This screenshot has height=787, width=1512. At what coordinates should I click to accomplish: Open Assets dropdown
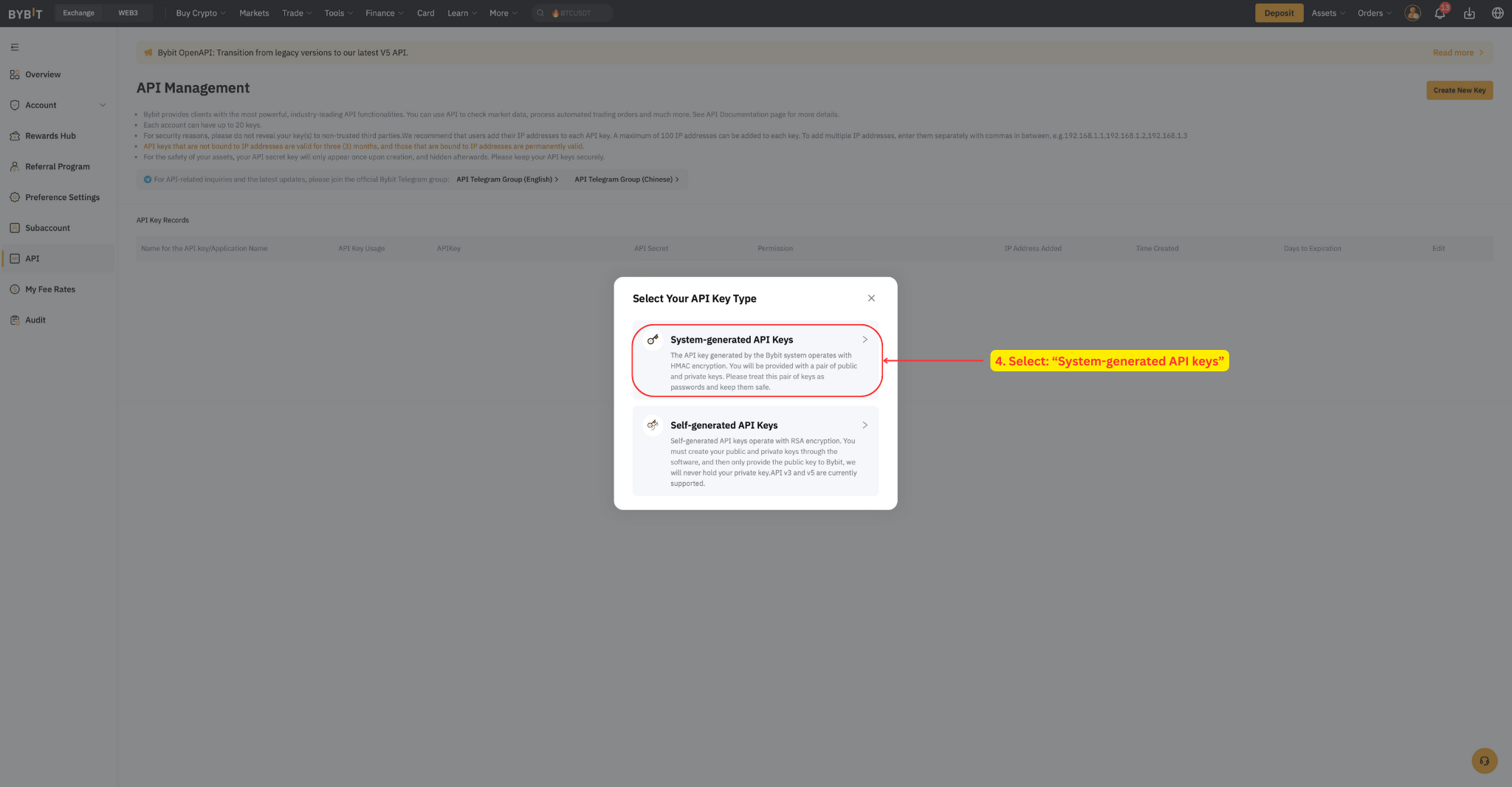coord(1328,13)
